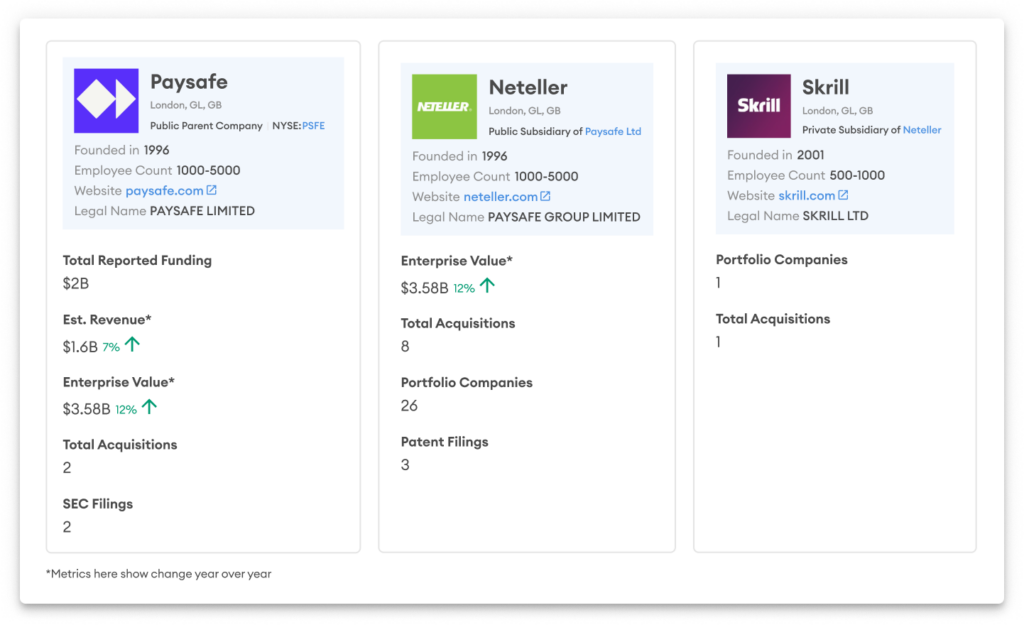Click Skrill's employee count 500-1000
Image resolution: width=1024 pixels, height=625 pixels.
[857, 175]
